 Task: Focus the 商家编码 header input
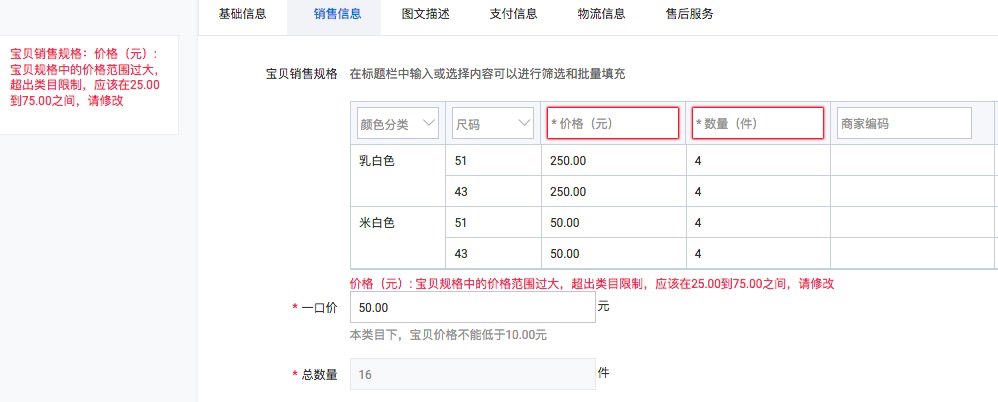coord(903,124)
